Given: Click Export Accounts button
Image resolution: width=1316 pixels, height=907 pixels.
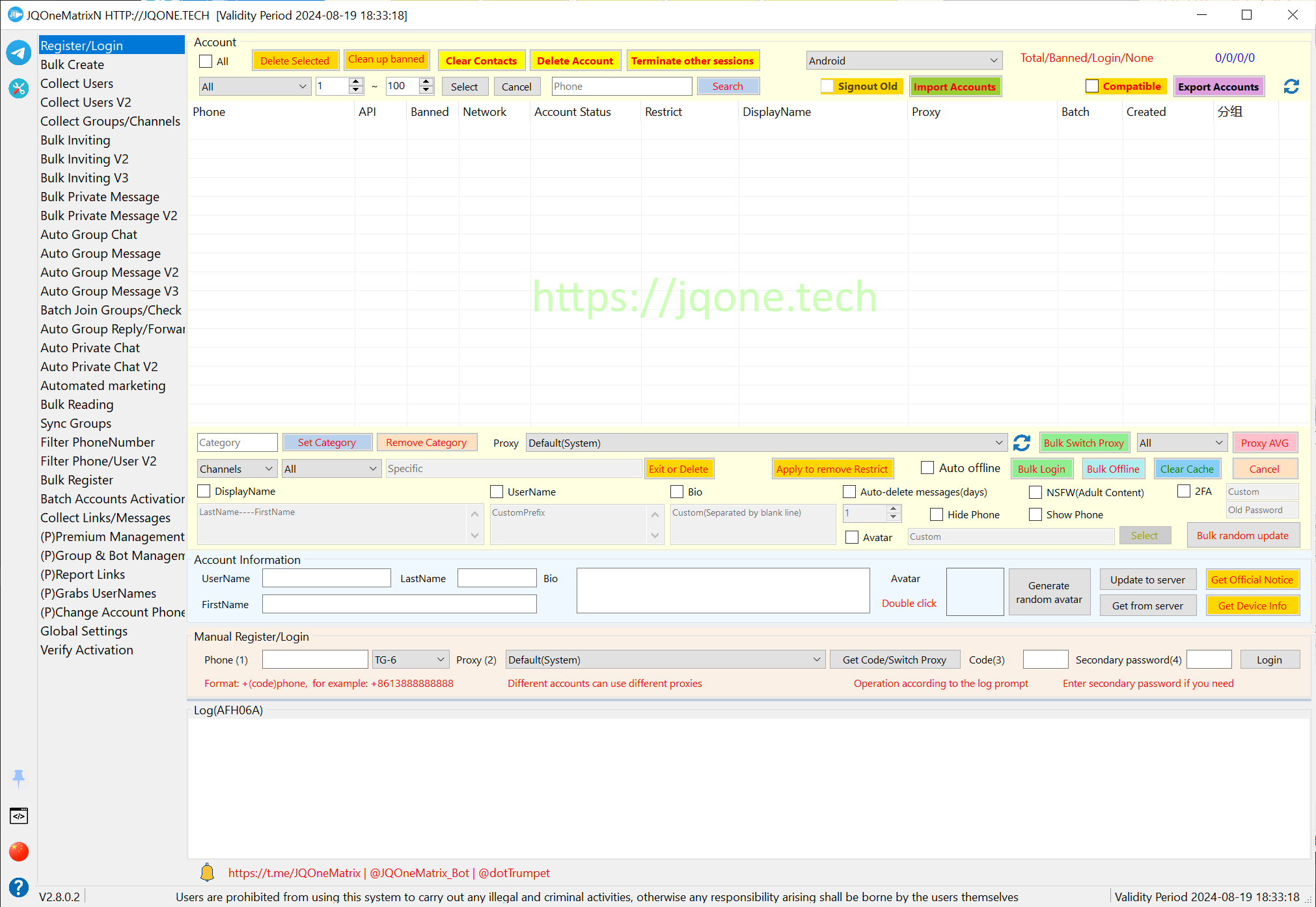Looking at the screenshot, I should [1218, 87].
